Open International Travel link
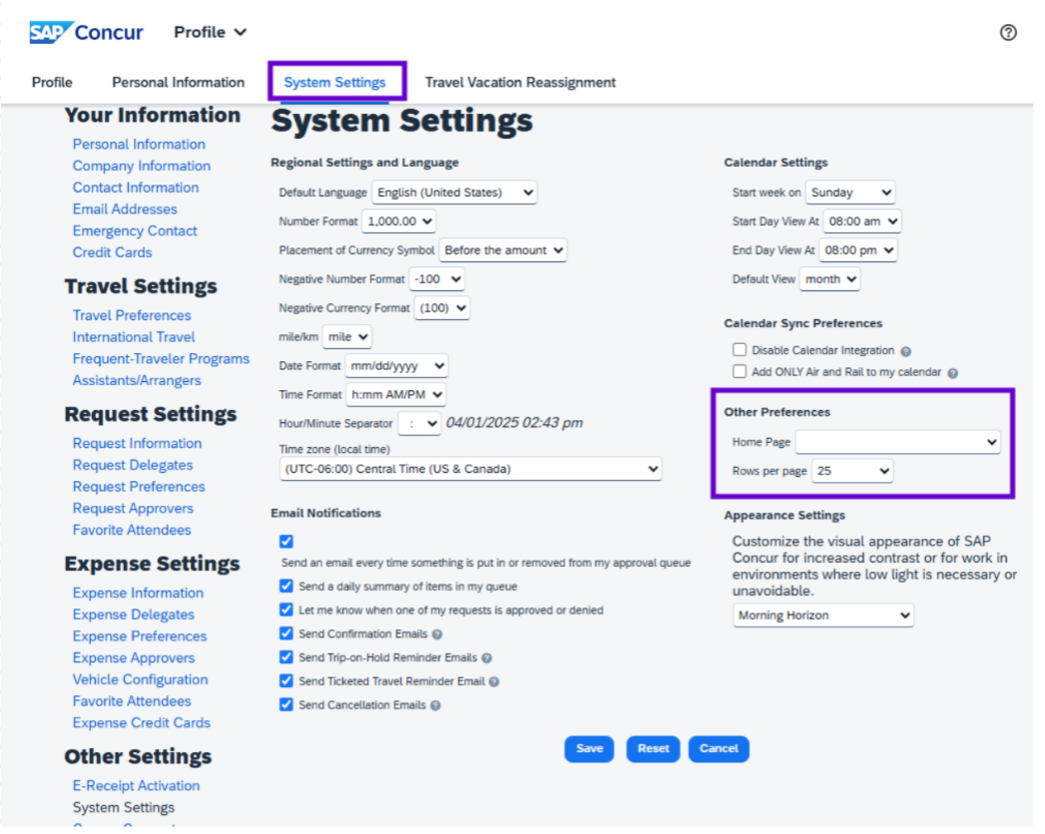Screen dimensions: 1045x834 coord(133,337)
